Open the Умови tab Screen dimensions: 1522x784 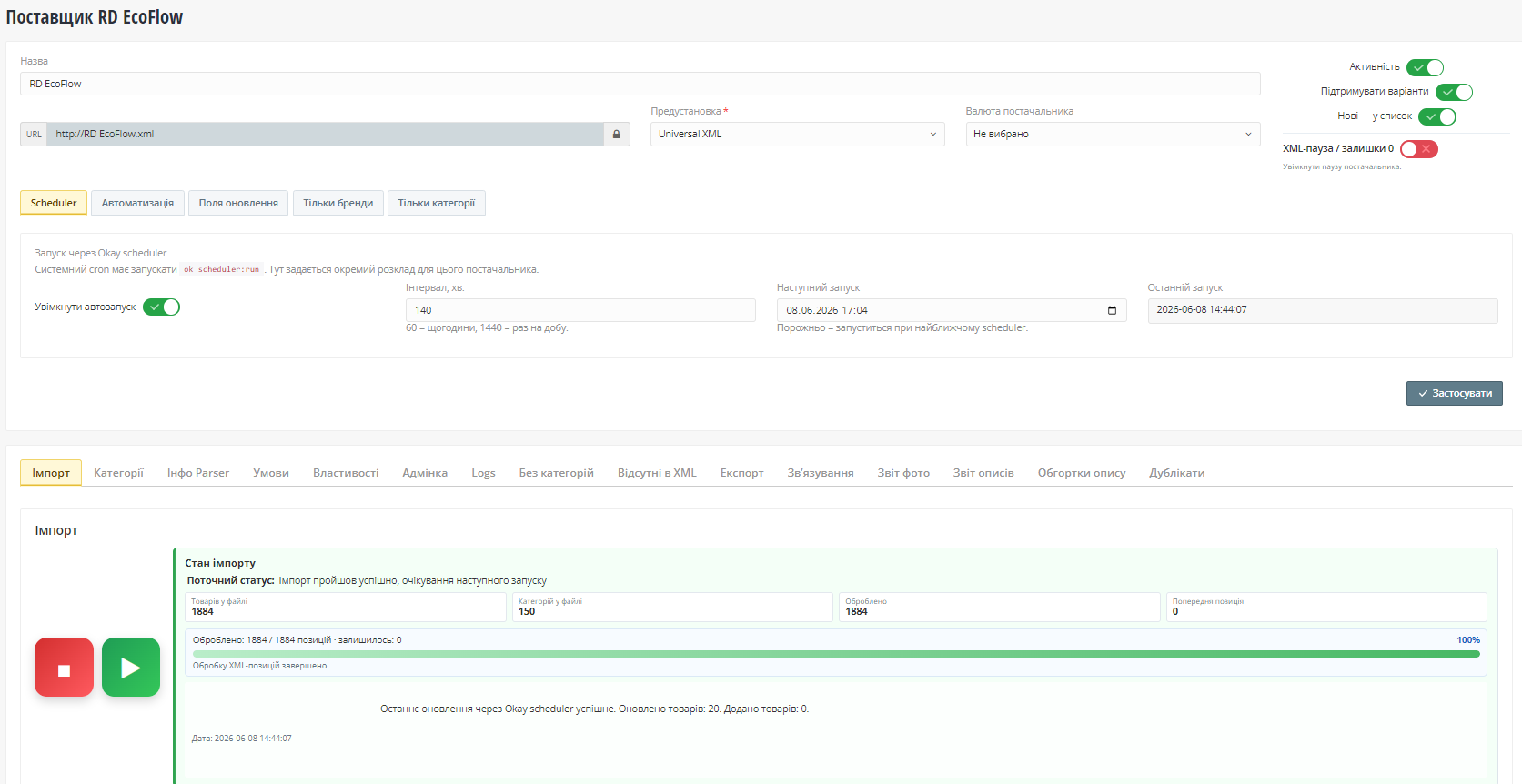271,473
